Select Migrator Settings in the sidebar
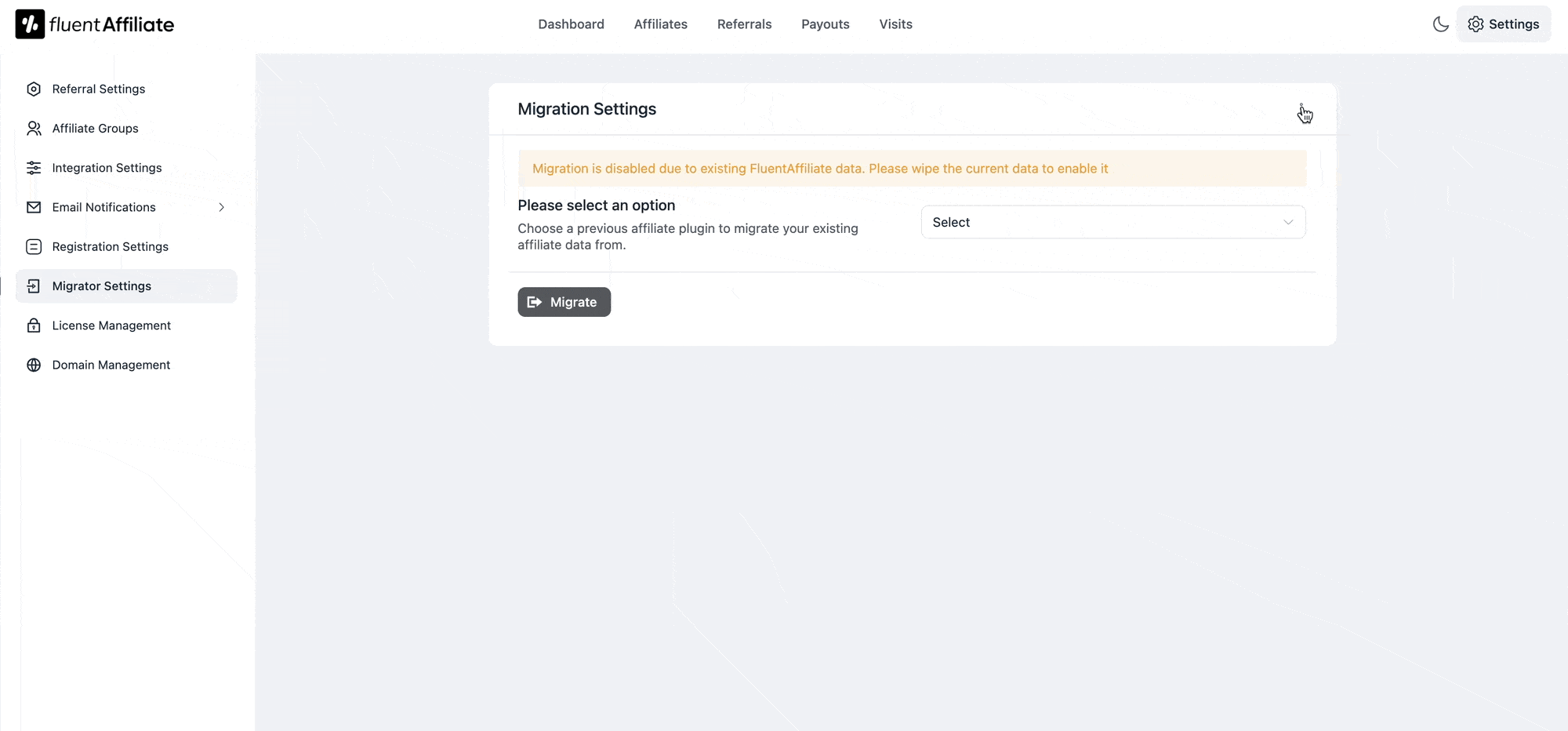Screen dimensions: 1568x731 click(x=102, y=286)
